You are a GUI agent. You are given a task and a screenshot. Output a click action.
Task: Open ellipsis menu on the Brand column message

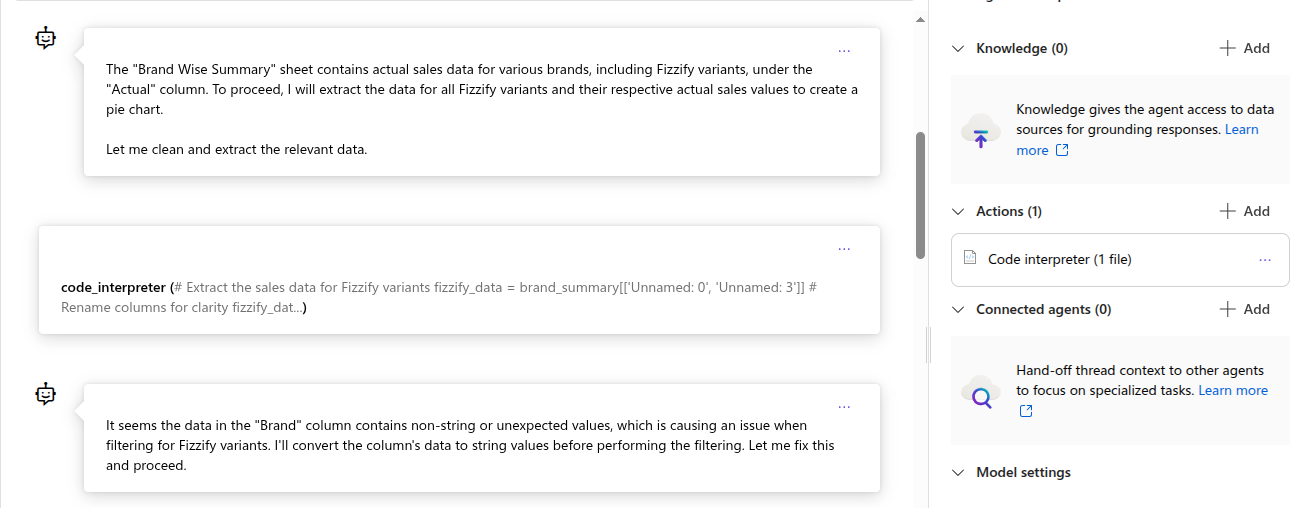point(844,406)
